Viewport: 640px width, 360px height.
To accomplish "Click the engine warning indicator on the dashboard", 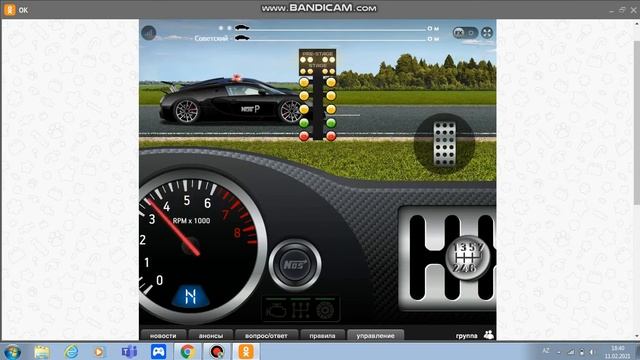I will coord(276,310).
